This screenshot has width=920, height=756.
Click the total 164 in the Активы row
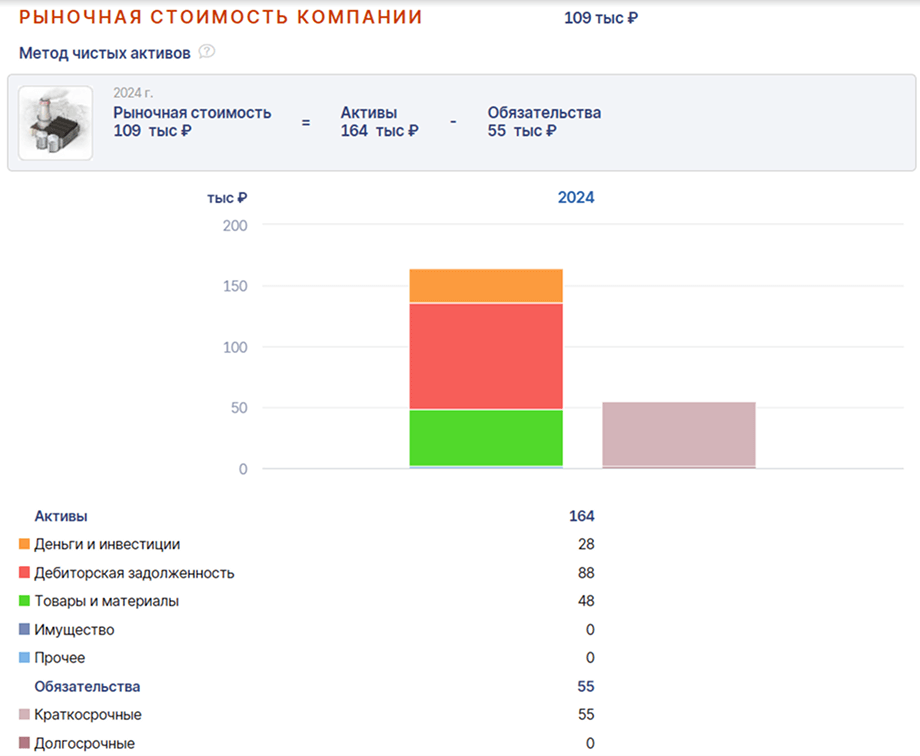click(x=581, y=516)
